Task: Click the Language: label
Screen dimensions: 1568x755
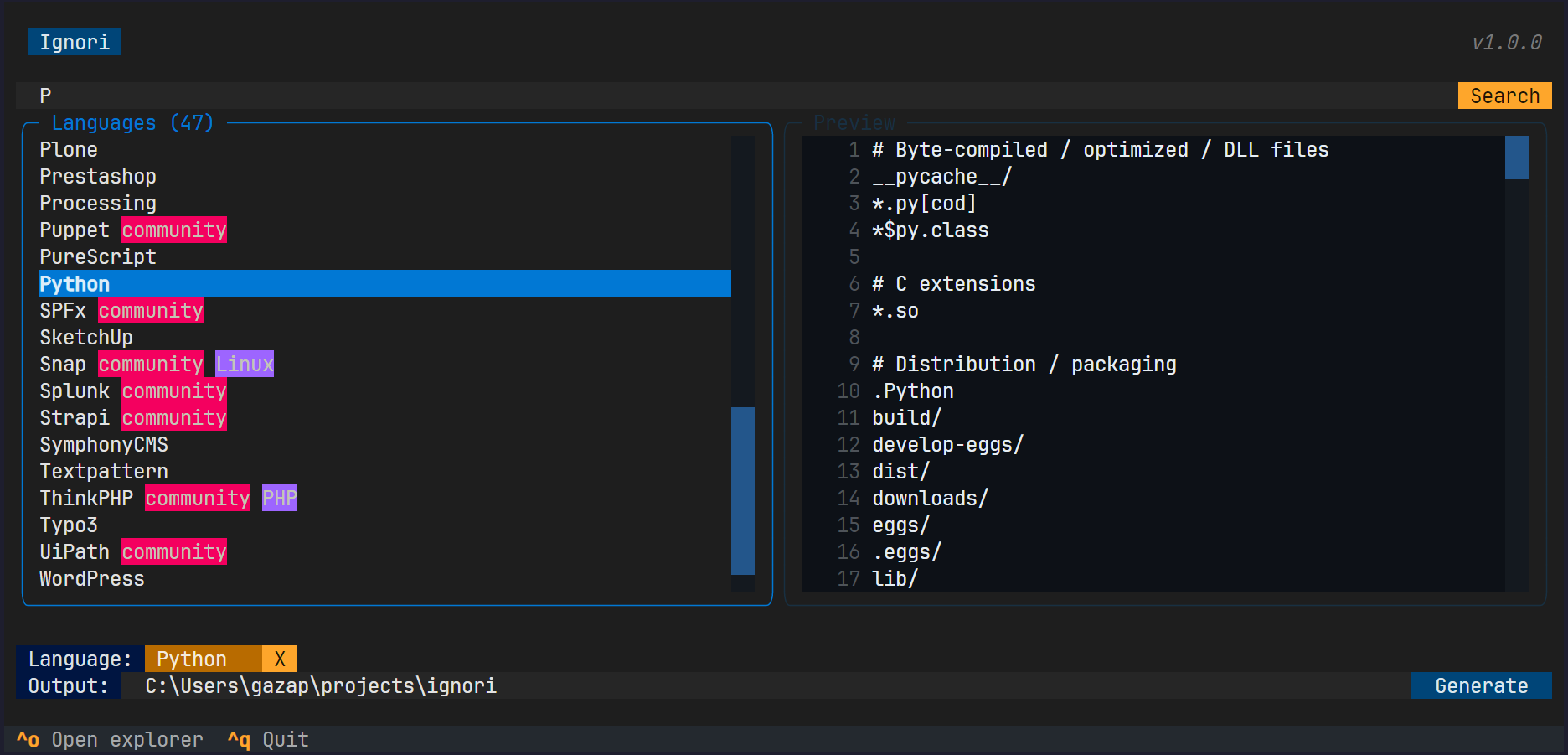Action: coord(80,659)
